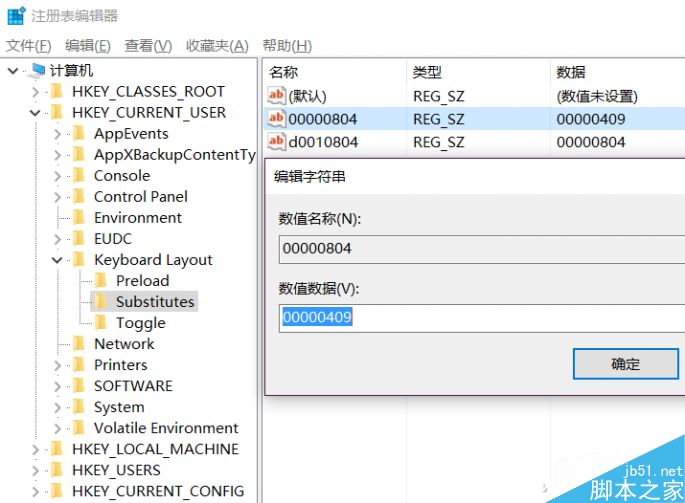Select the Preload key label
The image size is (685, 503).
pos(142,281)
